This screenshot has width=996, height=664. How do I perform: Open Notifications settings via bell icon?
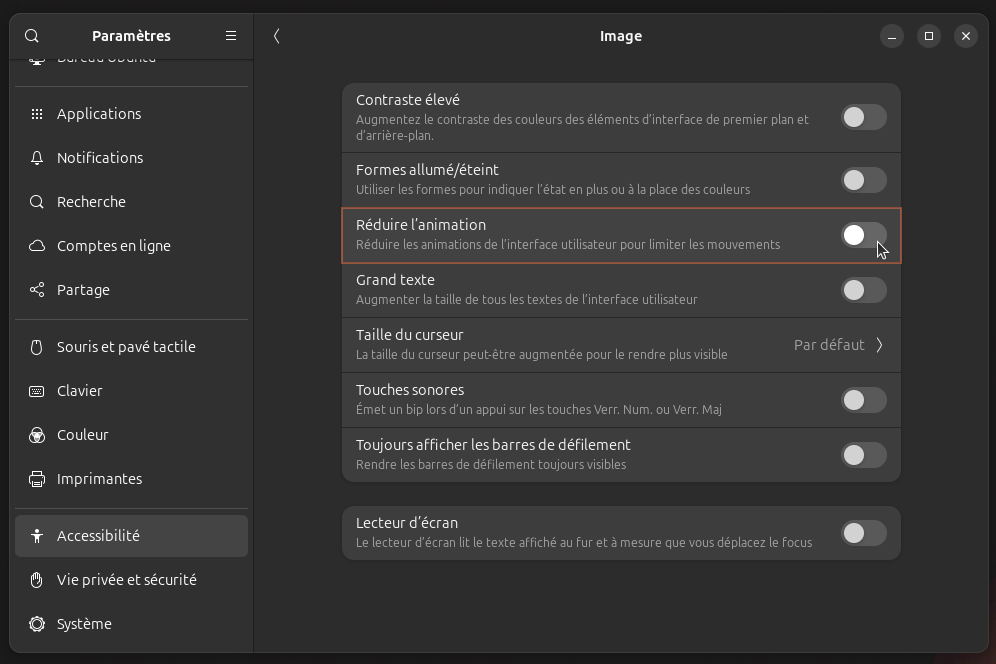36,157
